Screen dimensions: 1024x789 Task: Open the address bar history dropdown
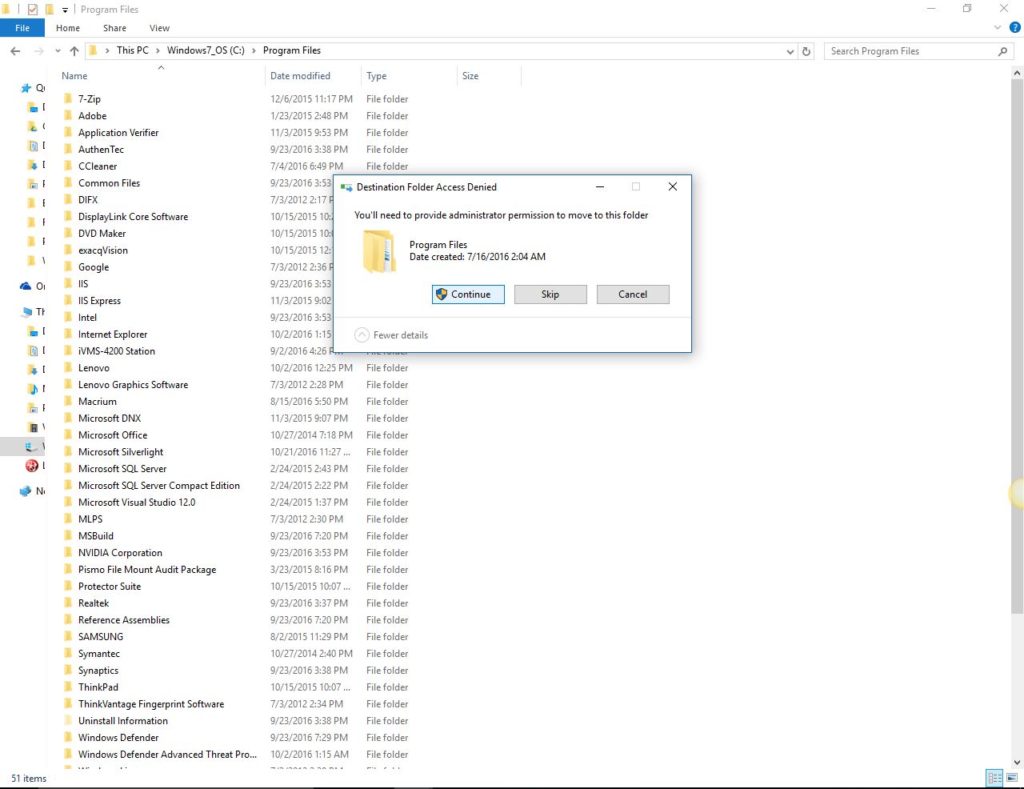click(790, 50)
